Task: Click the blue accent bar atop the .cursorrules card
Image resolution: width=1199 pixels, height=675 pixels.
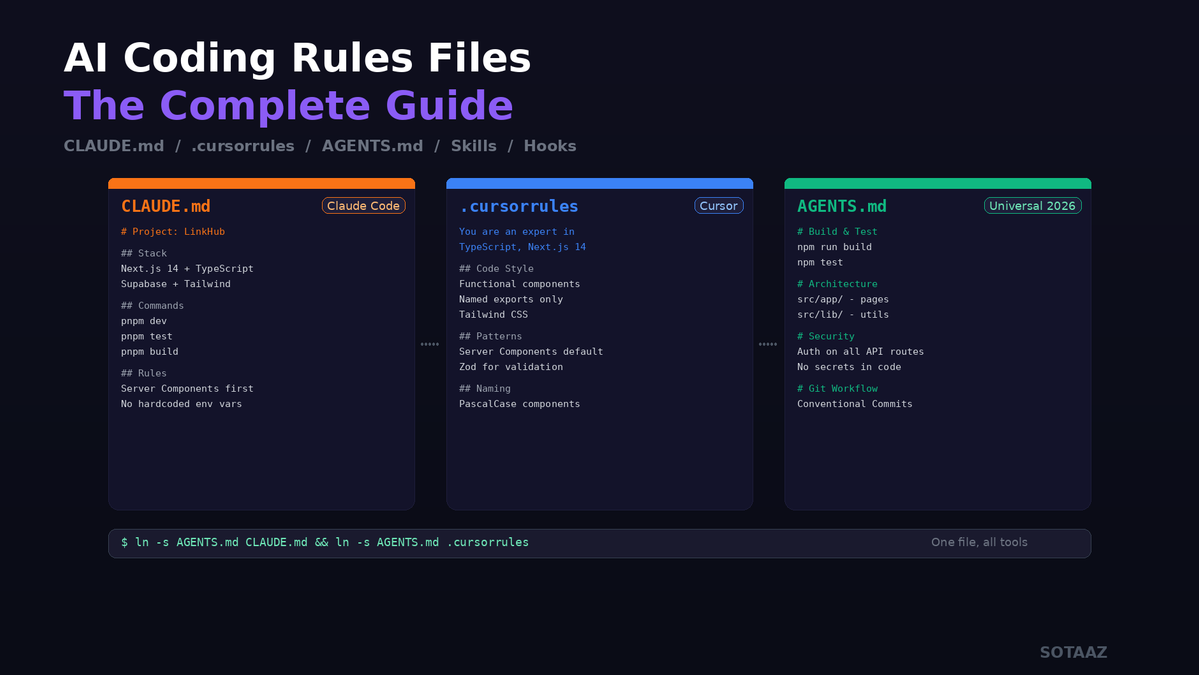Action: [x=599, y=182]
